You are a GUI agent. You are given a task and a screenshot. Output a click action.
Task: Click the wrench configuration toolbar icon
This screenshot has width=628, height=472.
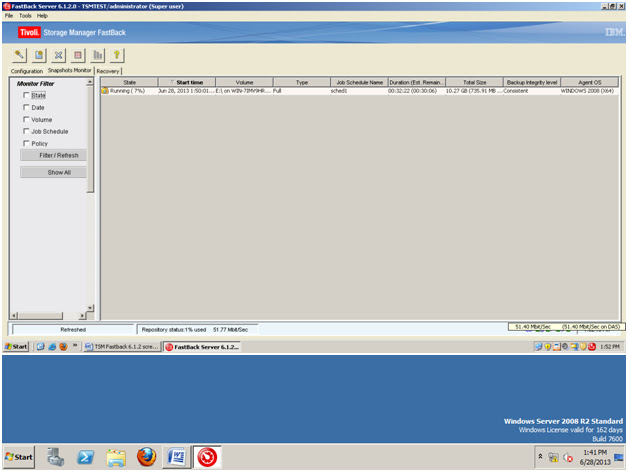coord(19,55)
